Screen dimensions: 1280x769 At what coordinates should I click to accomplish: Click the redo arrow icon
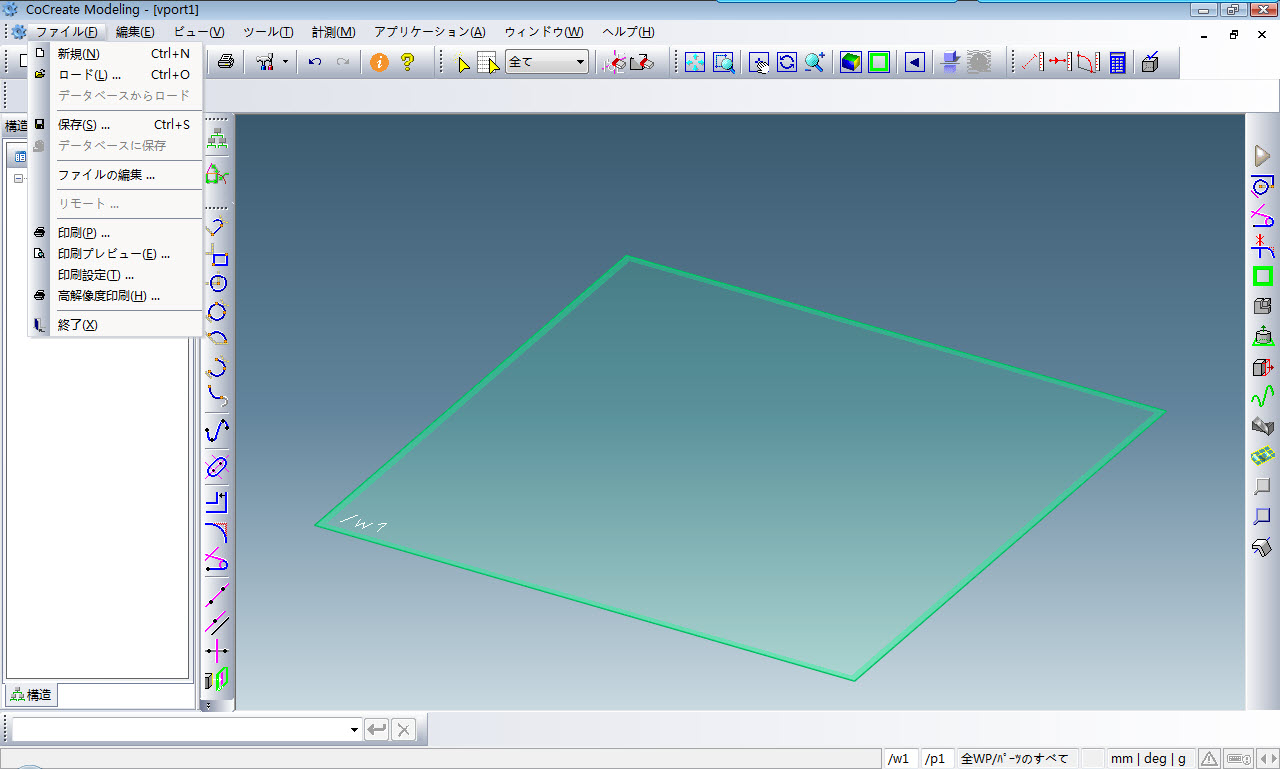pos(343,62)
